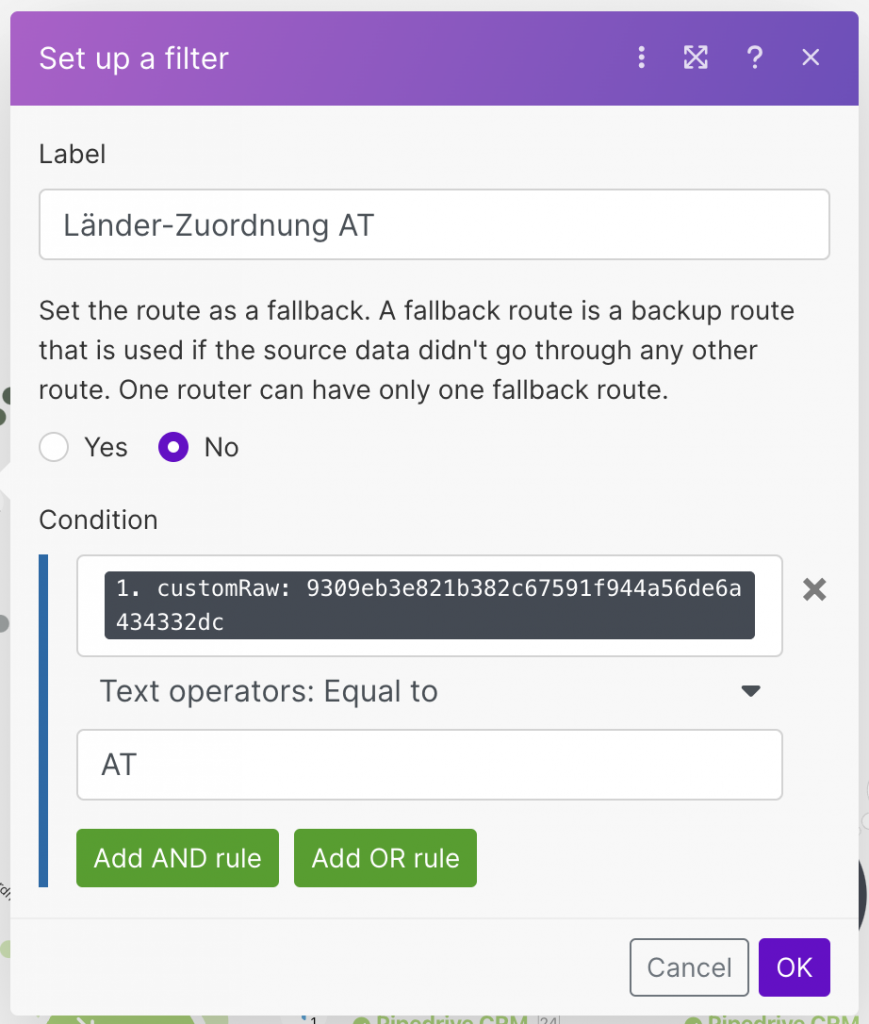
Task: Select Yes for the fallback route
Action: tap(54, 447)
